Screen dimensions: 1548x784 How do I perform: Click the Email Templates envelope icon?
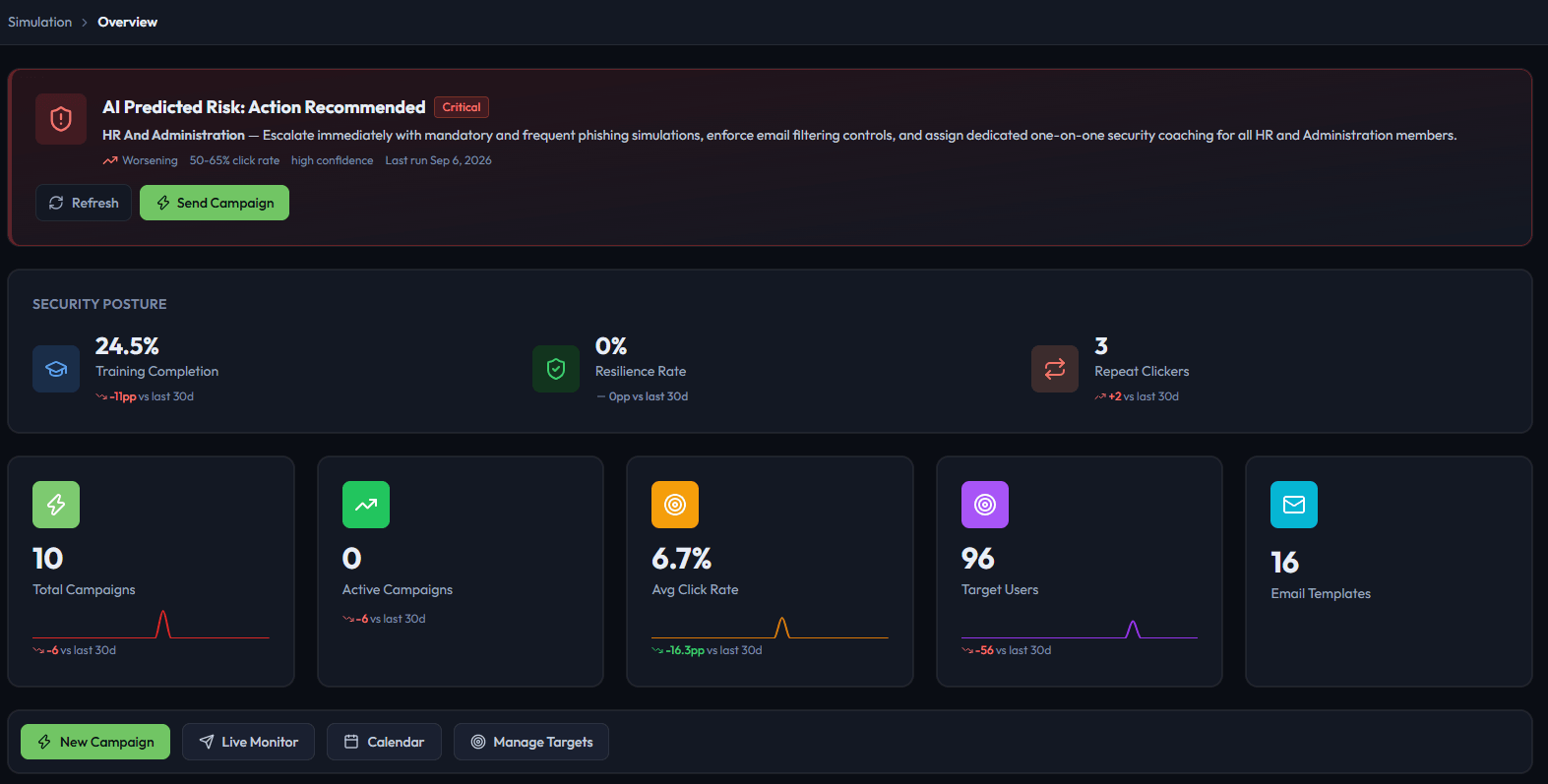[x=1294, y=505]
